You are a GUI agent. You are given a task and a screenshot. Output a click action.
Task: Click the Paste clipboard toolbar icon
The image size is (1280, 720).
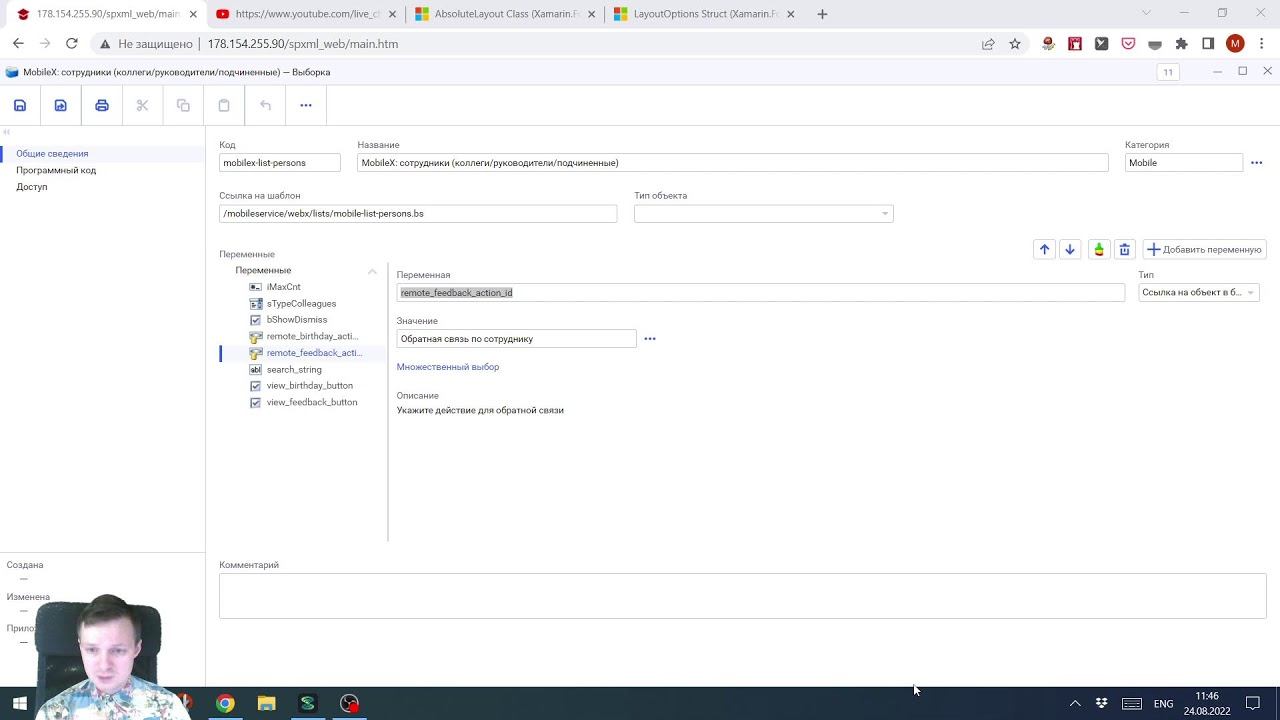[224, 105]
